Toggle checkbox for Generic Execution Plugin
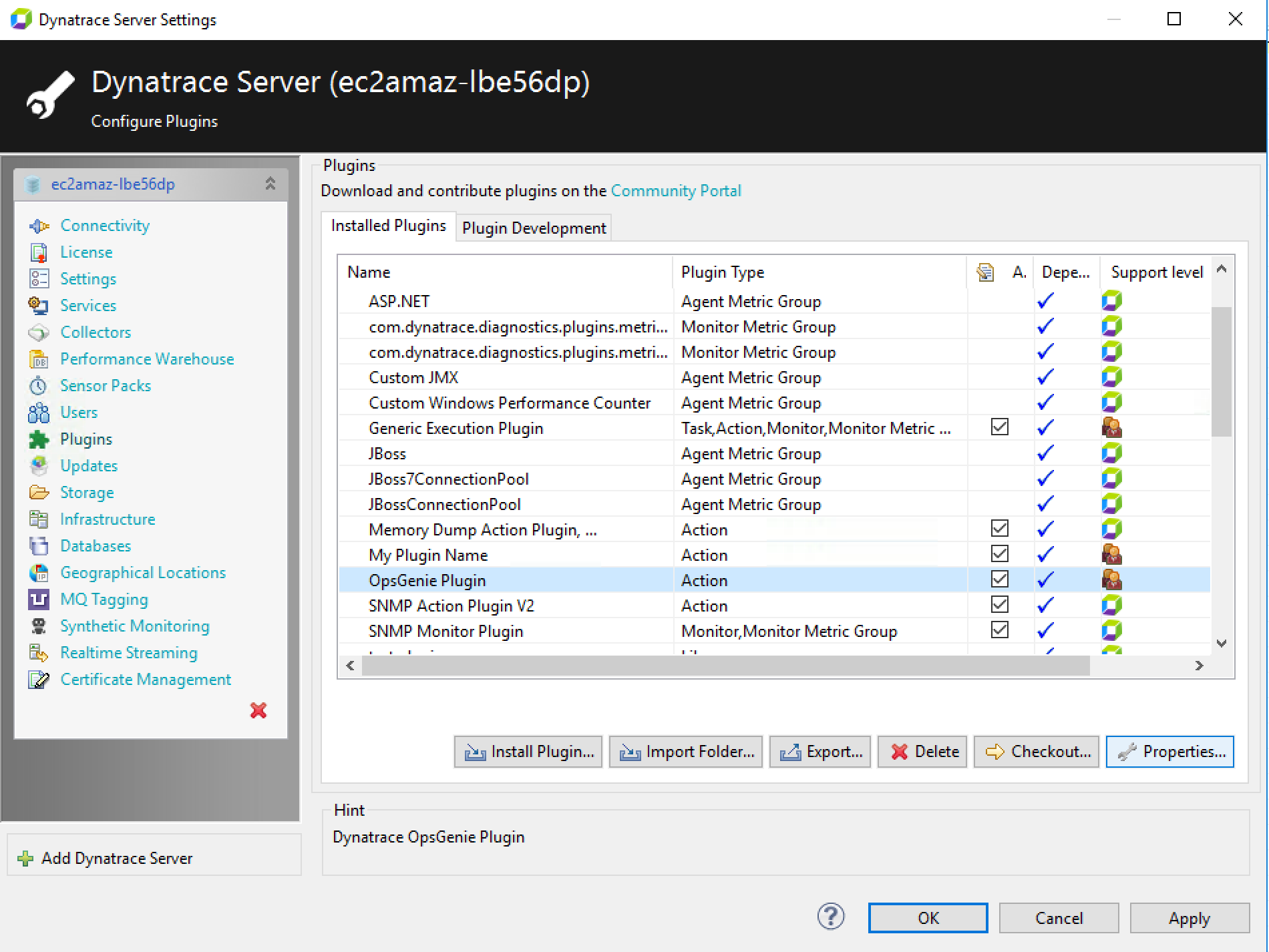This screenshot has height=952, width=1269. pyautogui.click(x=1000, y=427)
